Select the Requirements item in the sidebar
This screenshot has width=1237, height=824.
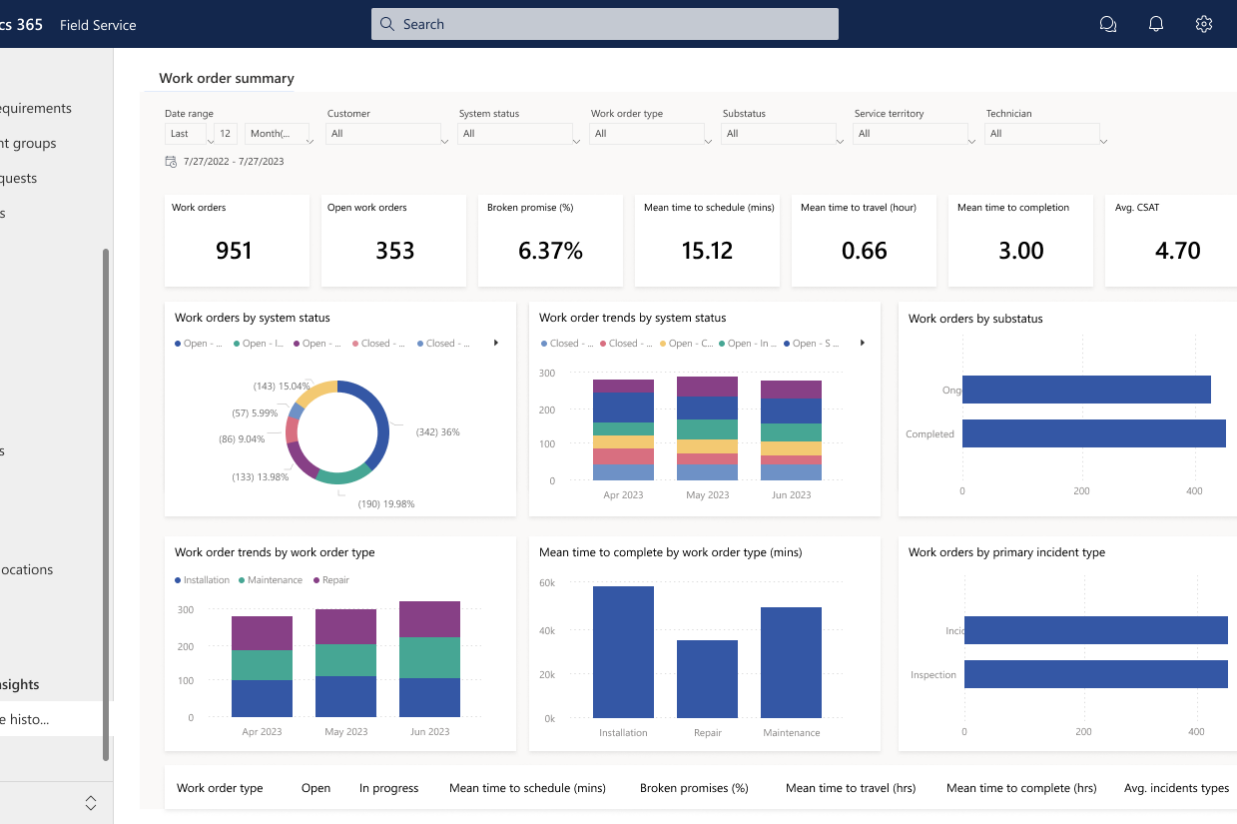pos(36,108)
